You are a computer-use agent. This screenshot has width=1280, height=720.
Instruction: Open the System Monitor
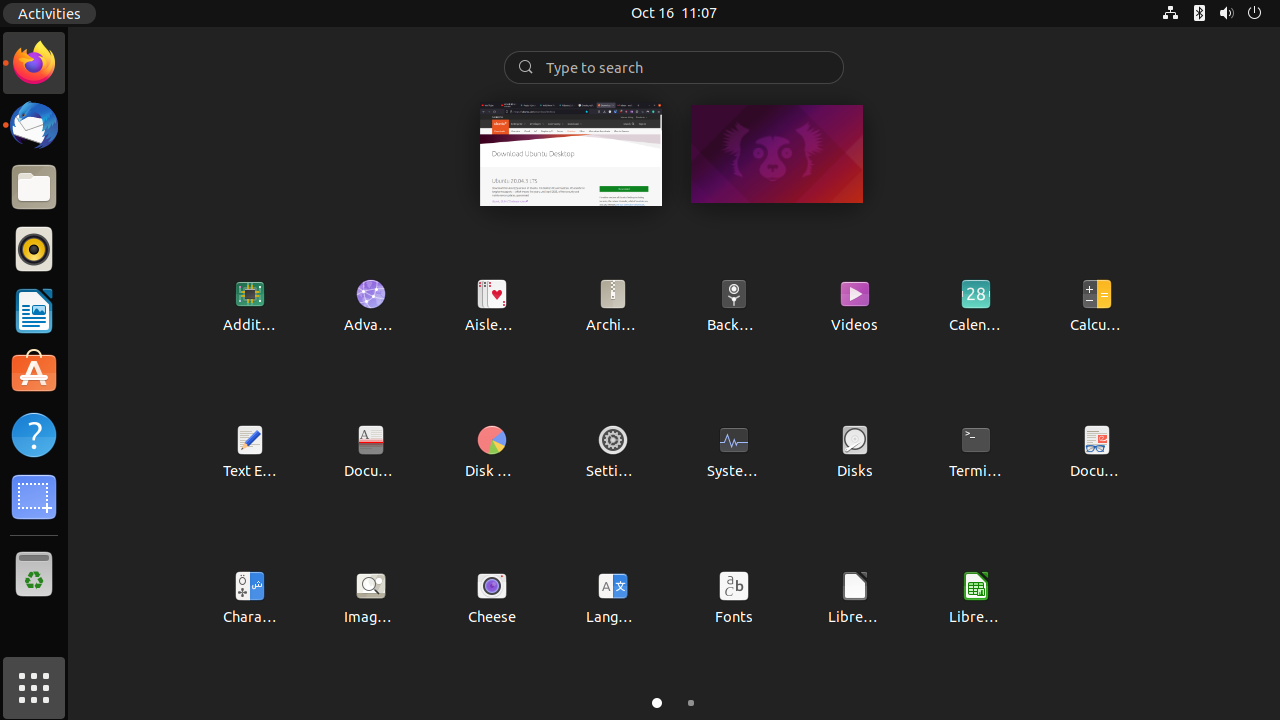point(733,451)
